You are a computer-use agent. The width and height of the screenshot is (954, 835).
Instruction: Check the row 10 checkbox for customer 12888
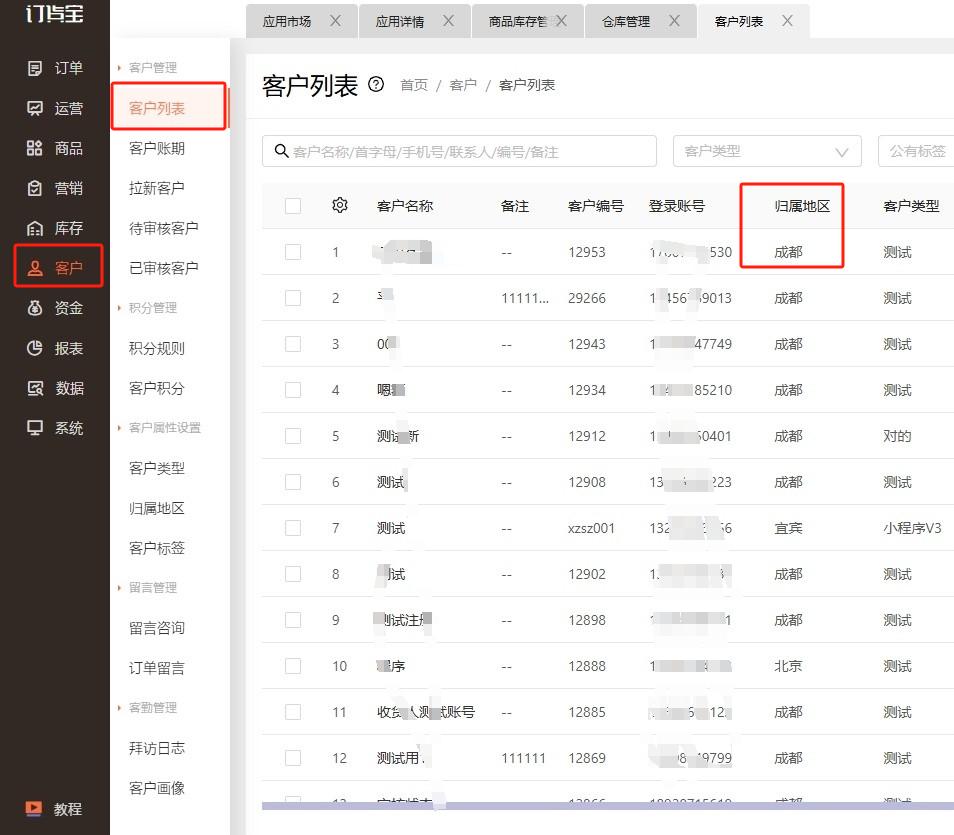[x=293, y=666]
